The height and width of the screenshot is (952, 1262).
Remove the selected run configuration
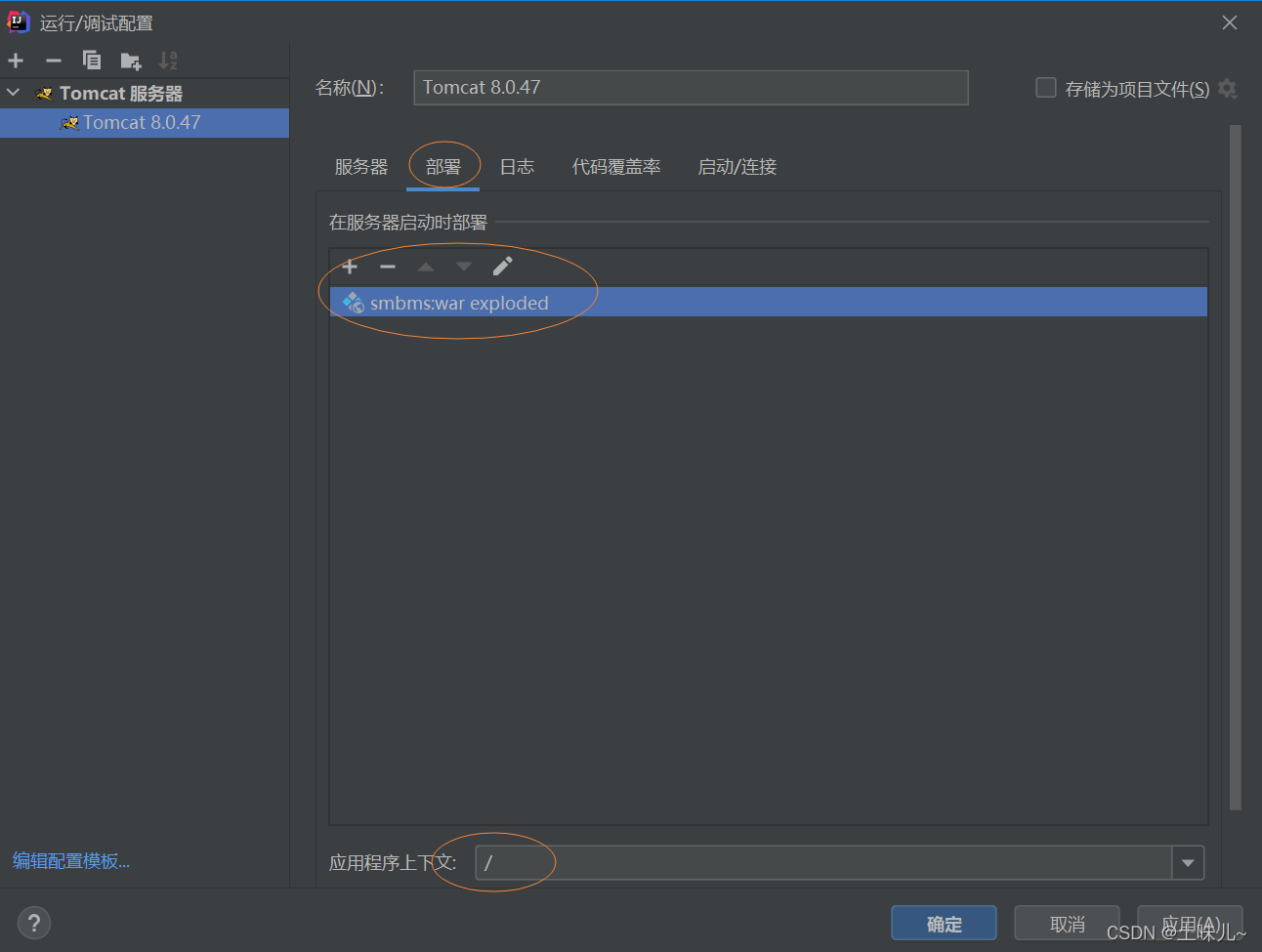pyautogui.click(x=54, y=61)
